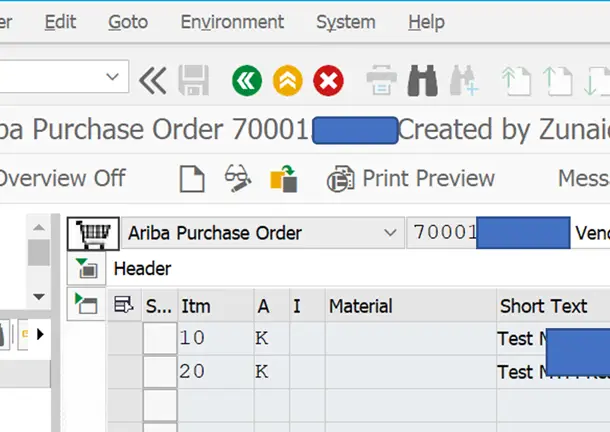The width and height of the screenshot is (610, 432).
Task: Click the Find Next binoculars-plus icon
Action: coord(463,81)
